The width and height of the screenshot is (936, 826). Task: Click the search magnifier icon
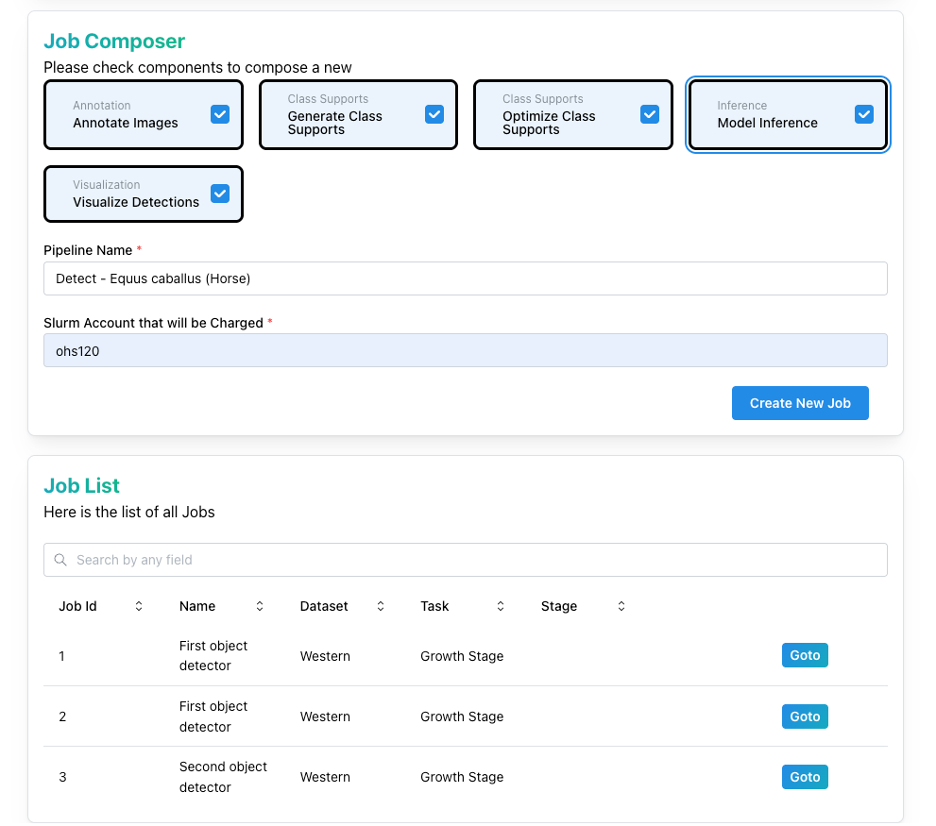[x=60, y=560]
